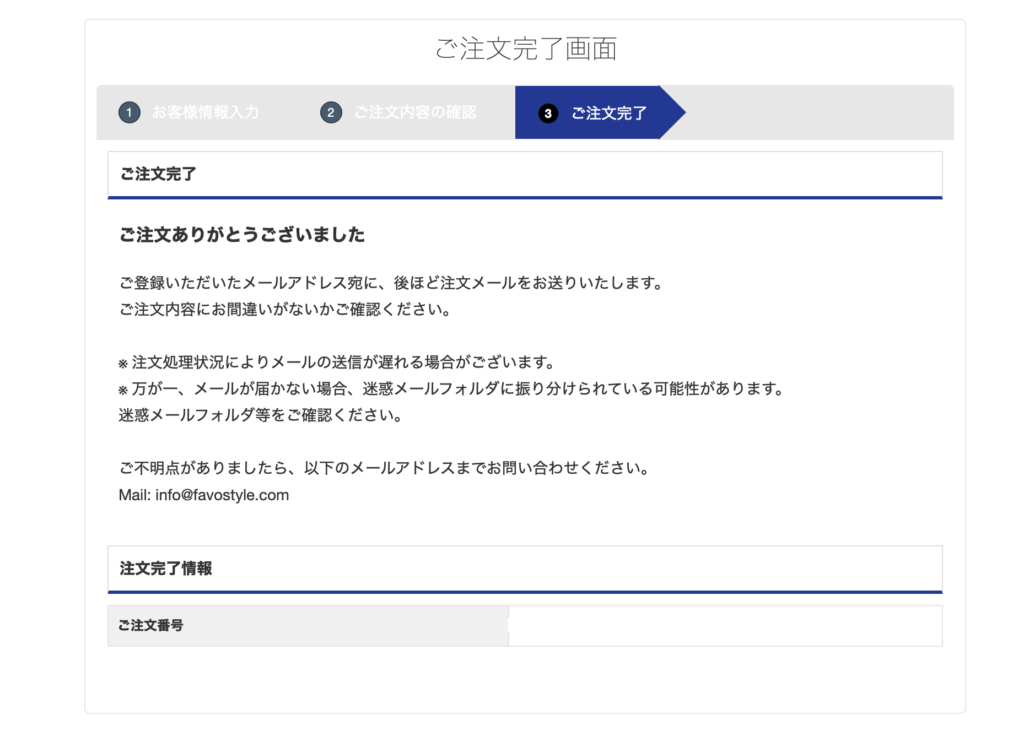Click the ご注文ありがとうございました heading
Screen dimensions: 1024x736
click(x=242, y=234)
